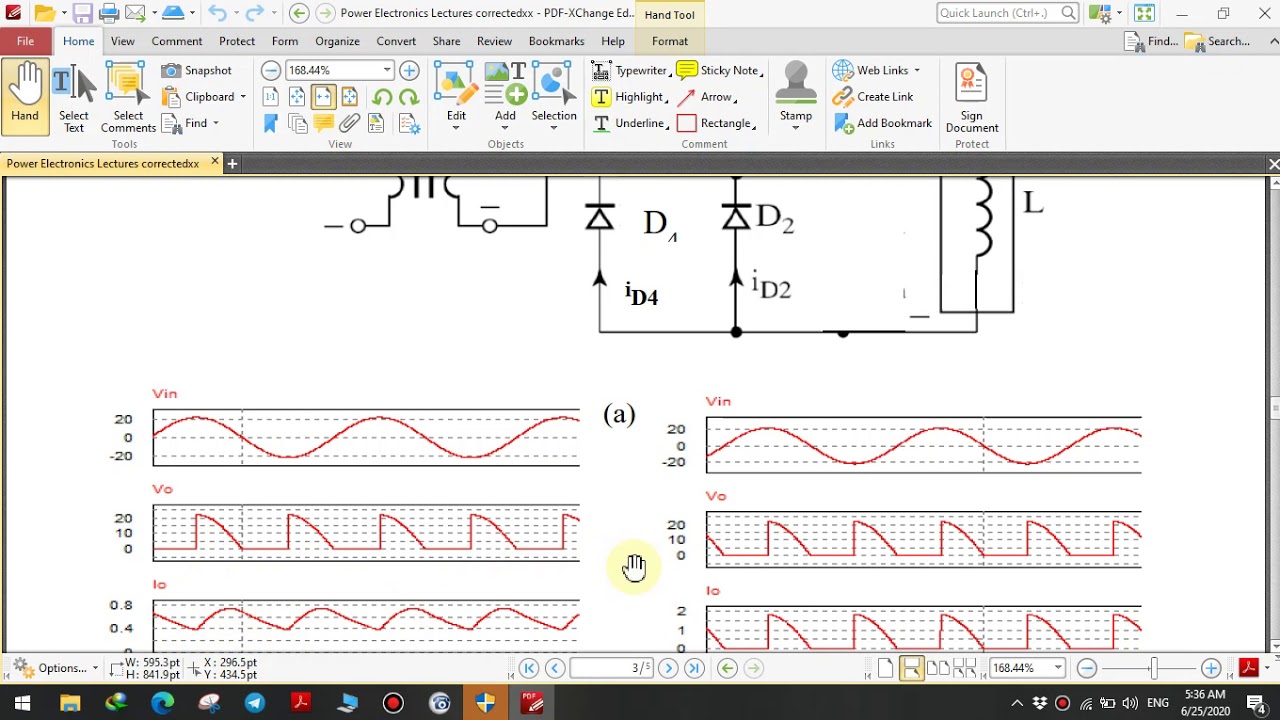Click in the Quick Launch search field

click(1000, 13)
